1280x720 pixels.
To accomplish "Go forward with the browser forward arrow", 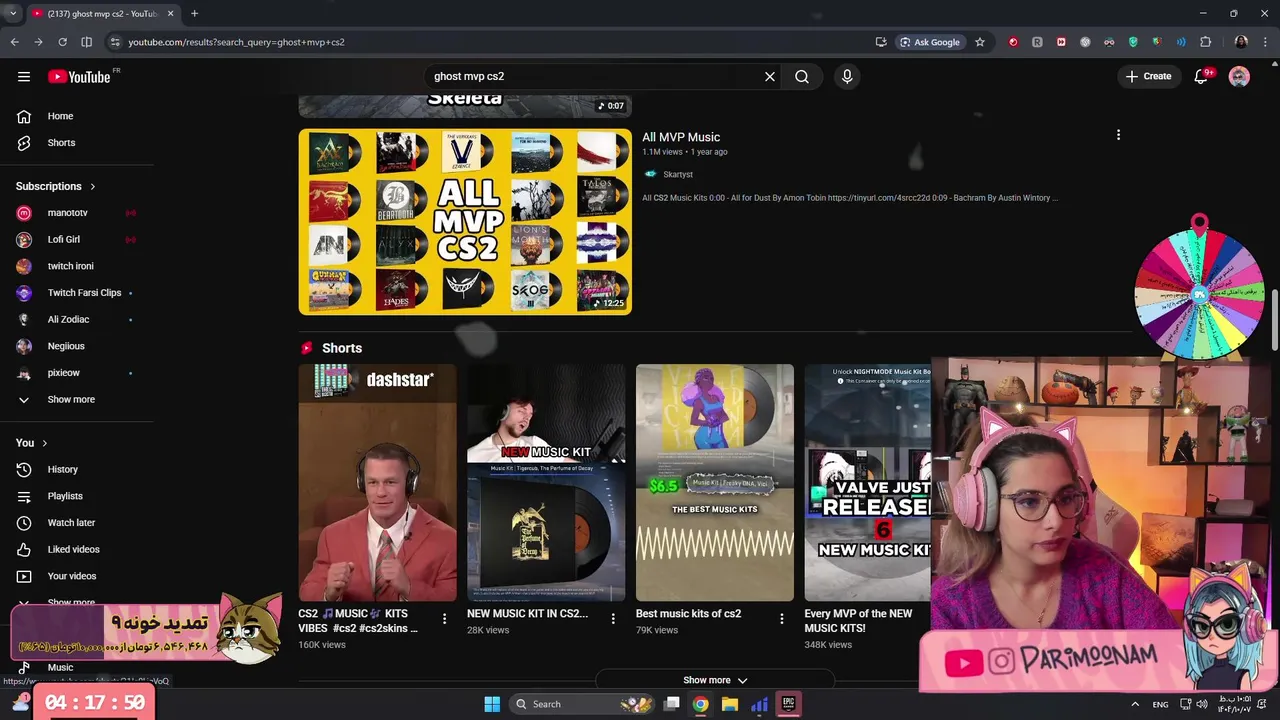I will point(38,42).
